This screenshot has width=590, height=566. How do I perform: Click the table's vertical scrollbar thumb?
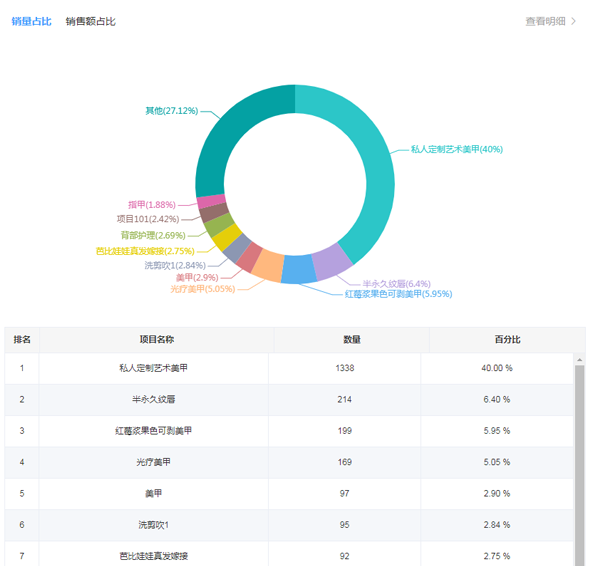coord(579,465)
